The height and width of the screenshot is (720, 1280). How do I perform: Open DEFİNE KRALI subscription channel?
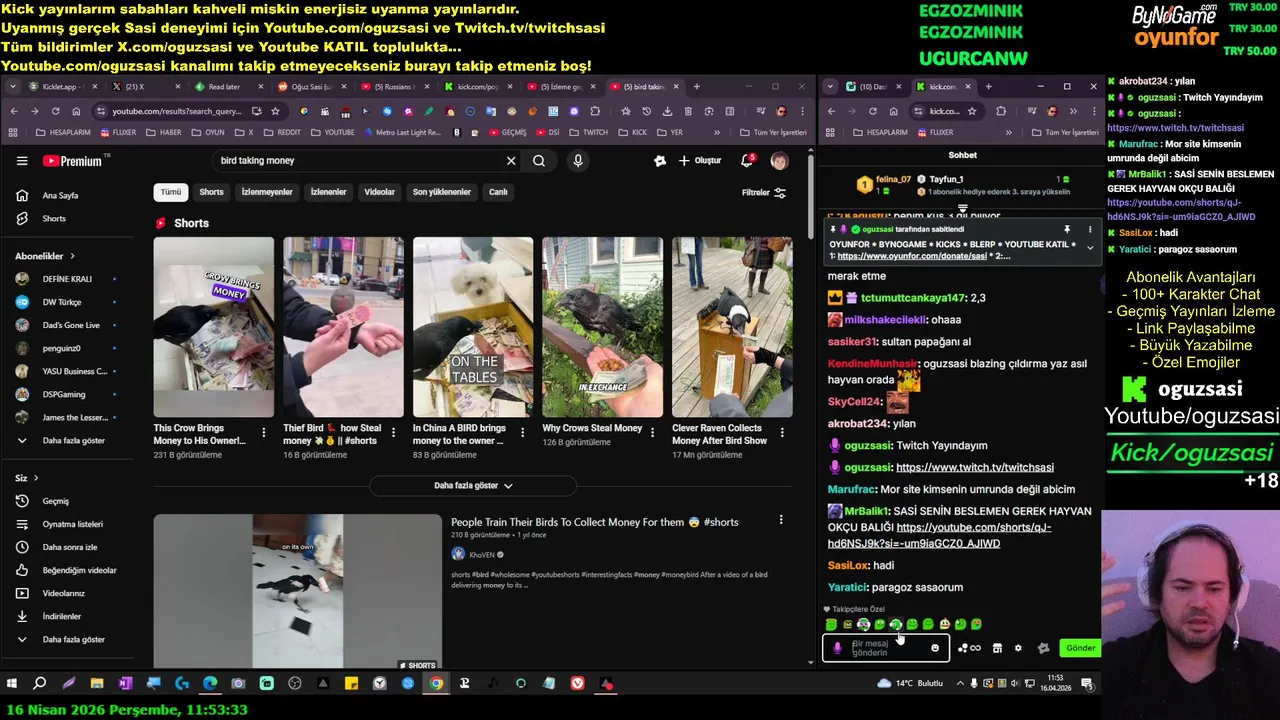click(x=66, y=279)
